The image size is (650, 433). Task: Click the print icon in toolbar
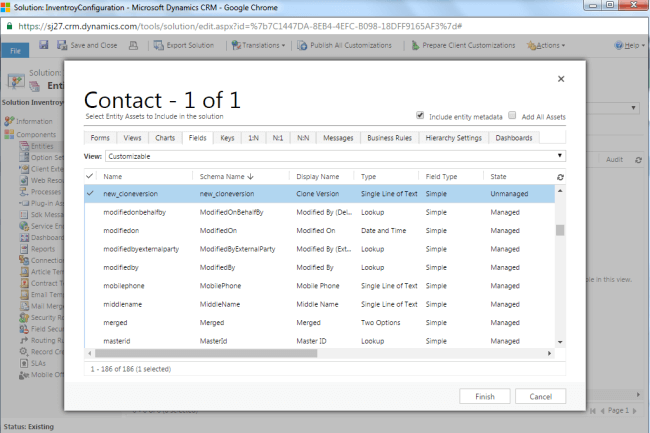click(x=133, y=45)
